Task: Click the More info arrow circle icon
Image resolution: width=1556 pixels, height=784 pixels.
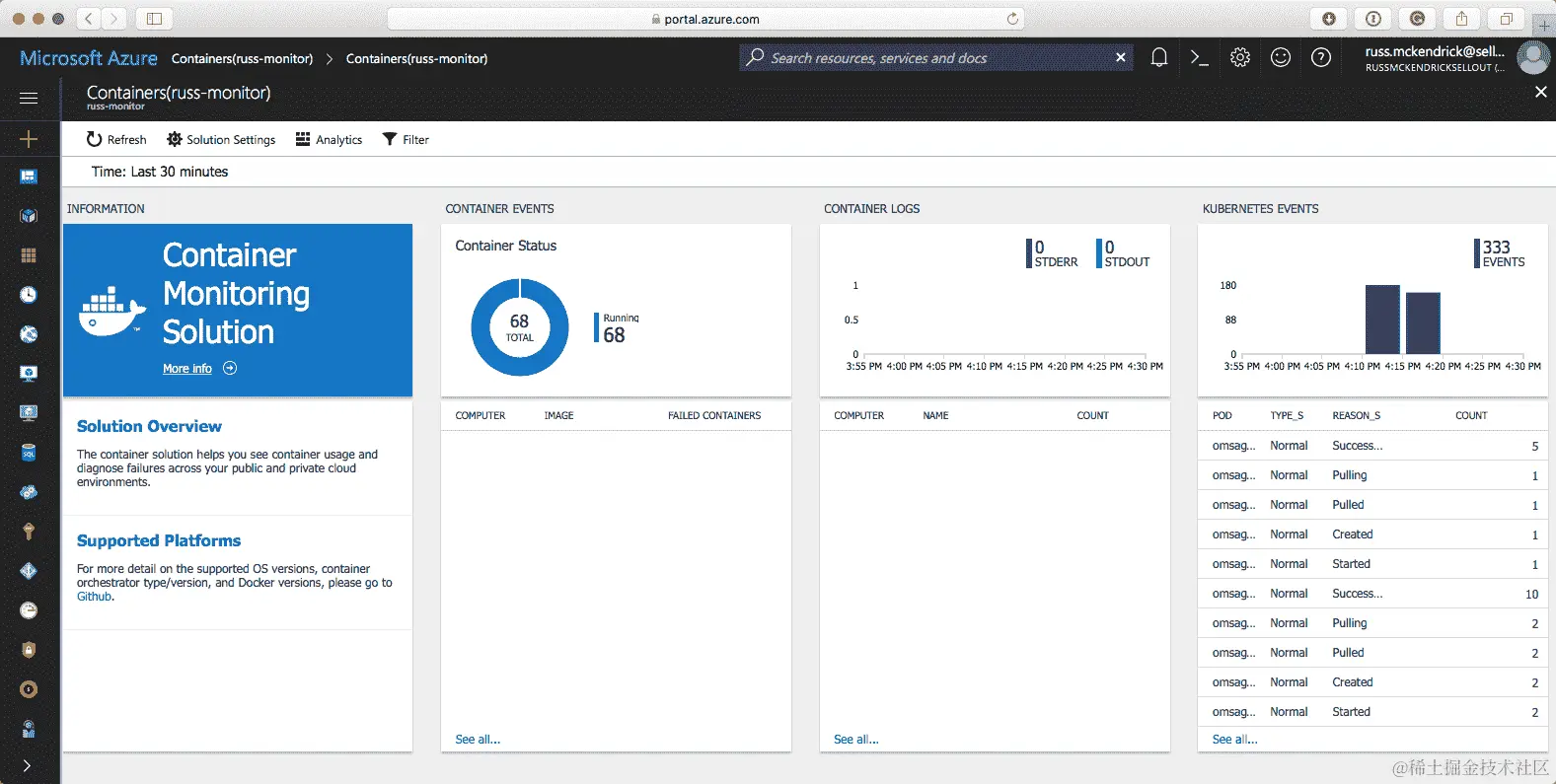Action: pyautogui.click(x=230, y=368)
